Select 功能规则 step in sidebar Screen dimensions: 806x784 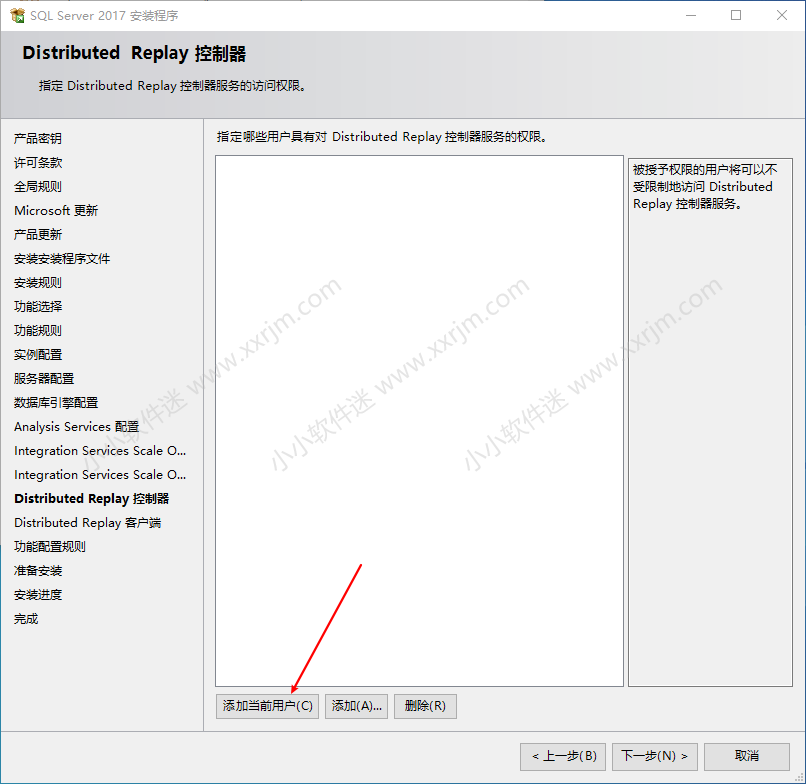point(38,331)
